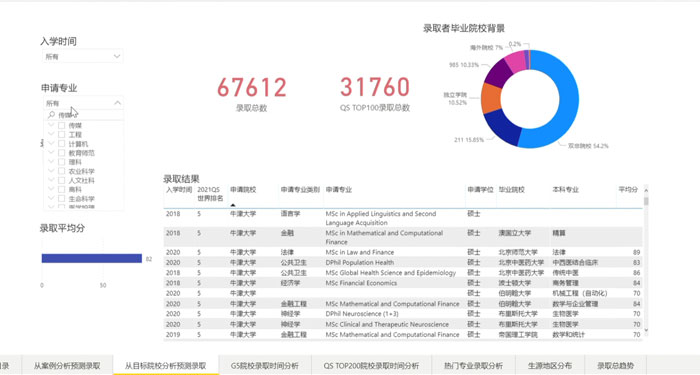Click the 31760 QS TOP100 card
The height and width of the screenshot is (375, 700).
point(375,94)
